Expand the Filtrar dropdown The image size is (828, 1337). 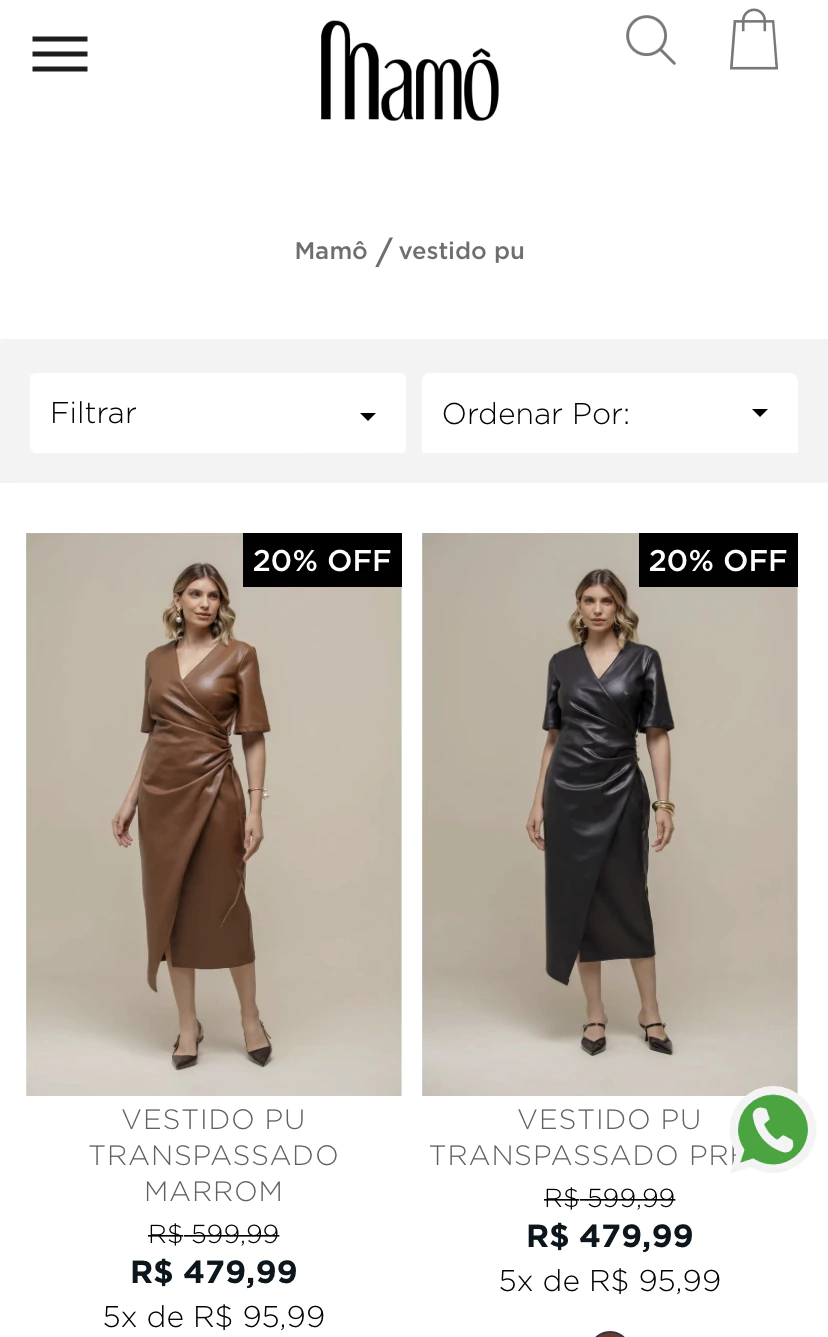(x=217, y=413)
